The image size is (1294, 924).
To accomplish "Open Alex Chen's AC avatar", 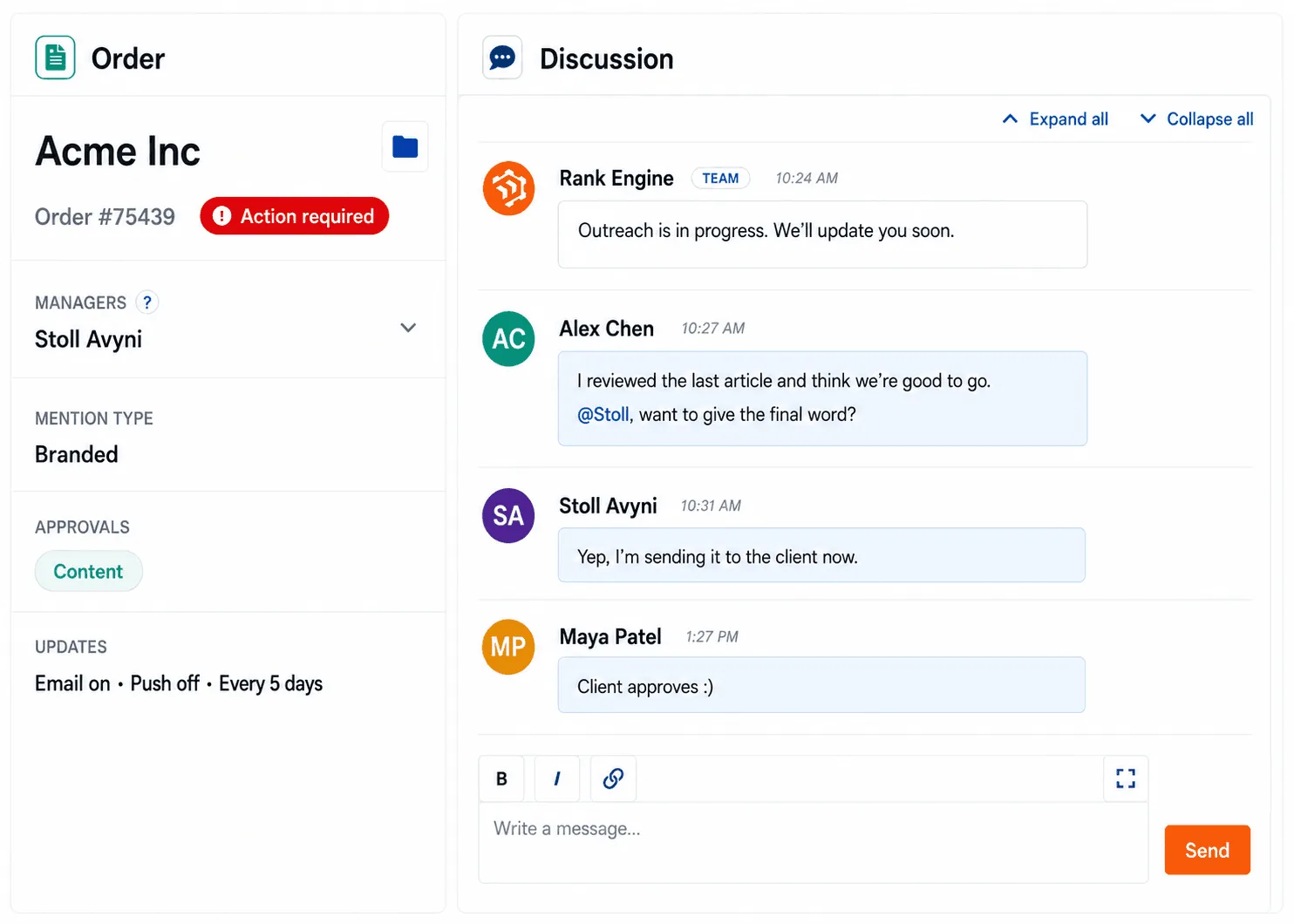I will [x=508, y=338].
